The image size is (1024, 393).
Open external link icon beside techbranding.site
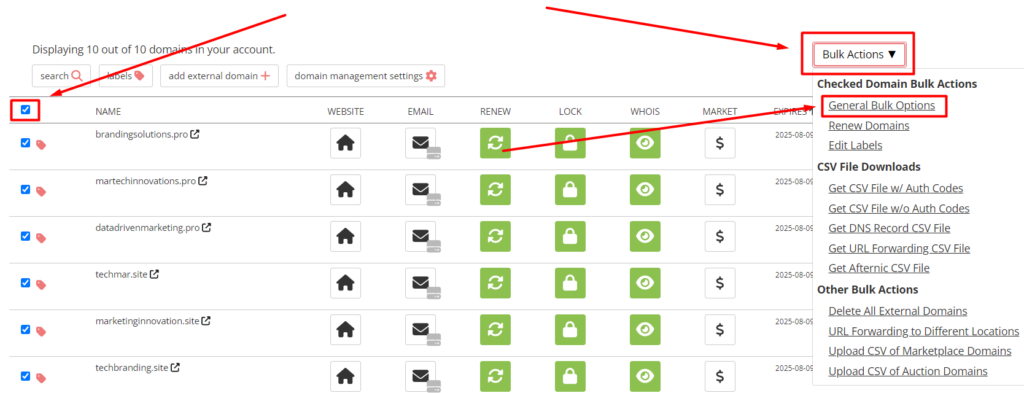click(x=175, y=368)
